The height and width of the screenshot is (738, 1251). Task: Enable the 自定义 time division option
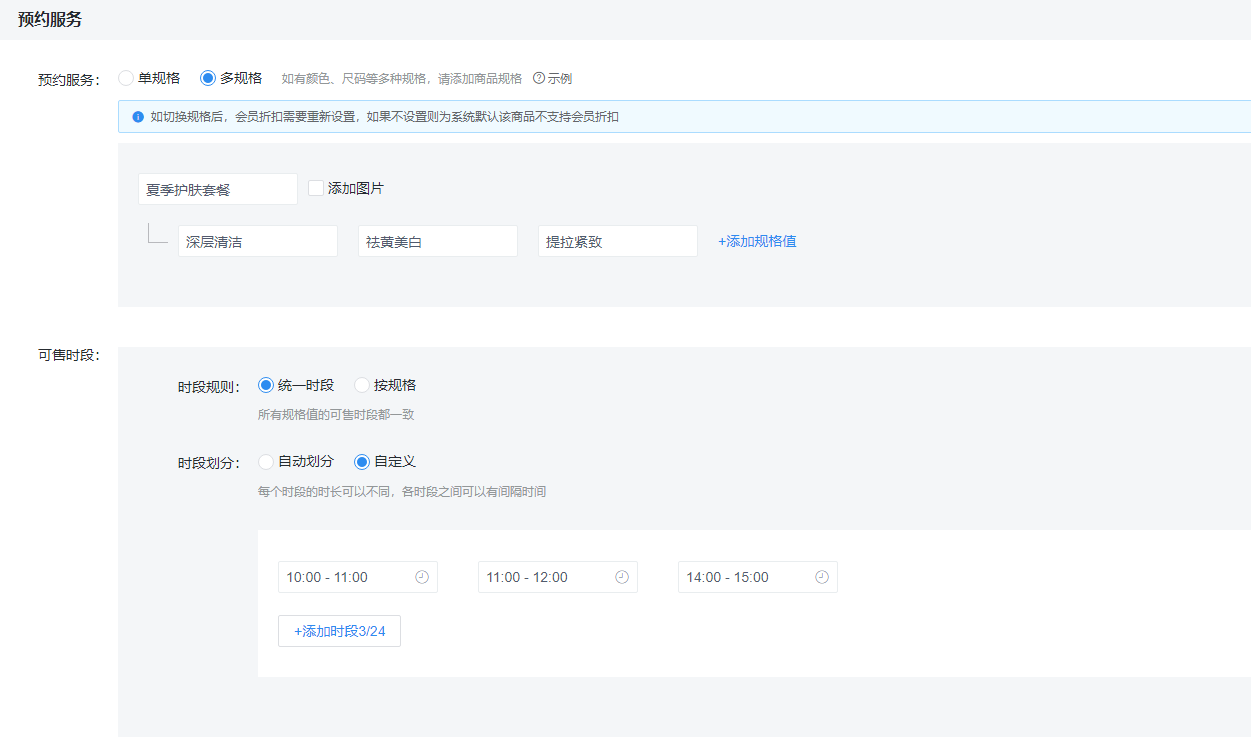click(x=360, y=461)
